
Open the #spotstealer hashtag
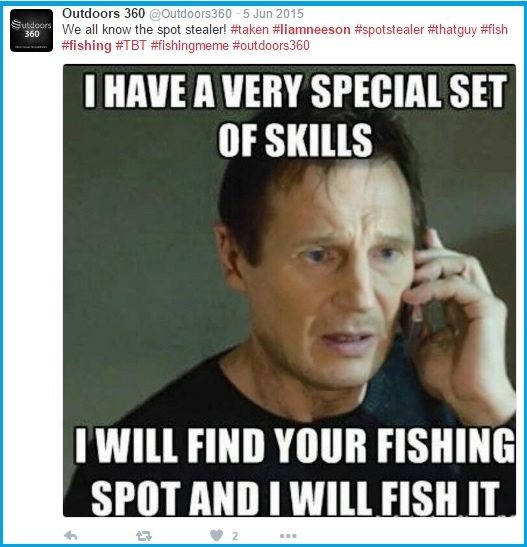[x=389, y=30]
